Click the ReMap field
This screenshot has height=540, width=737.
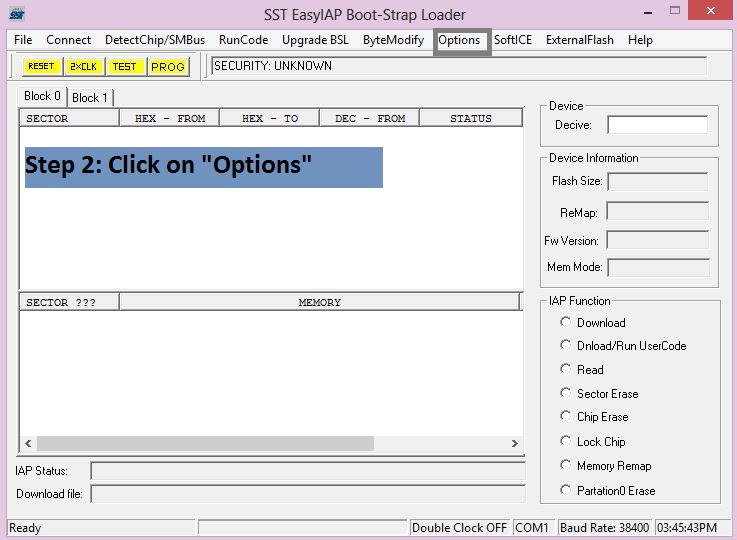point(658,211)
